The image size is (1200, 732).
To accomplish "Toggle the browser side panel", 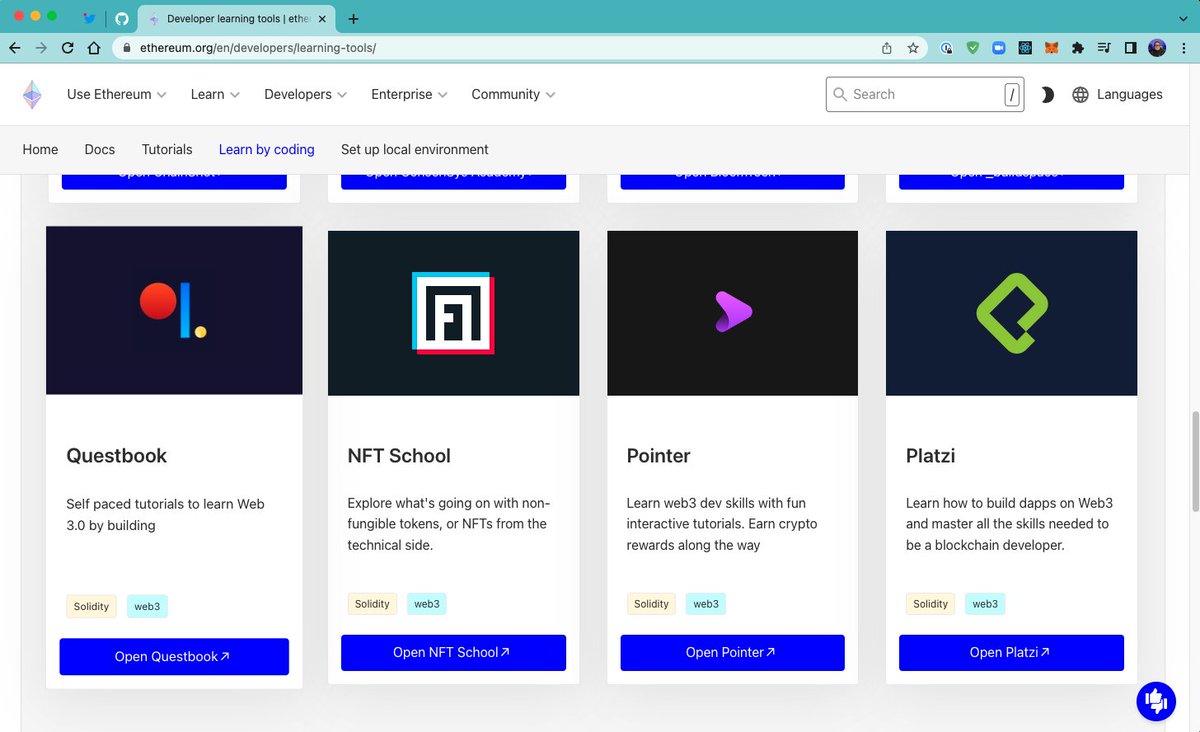I will pos(1130,47).
